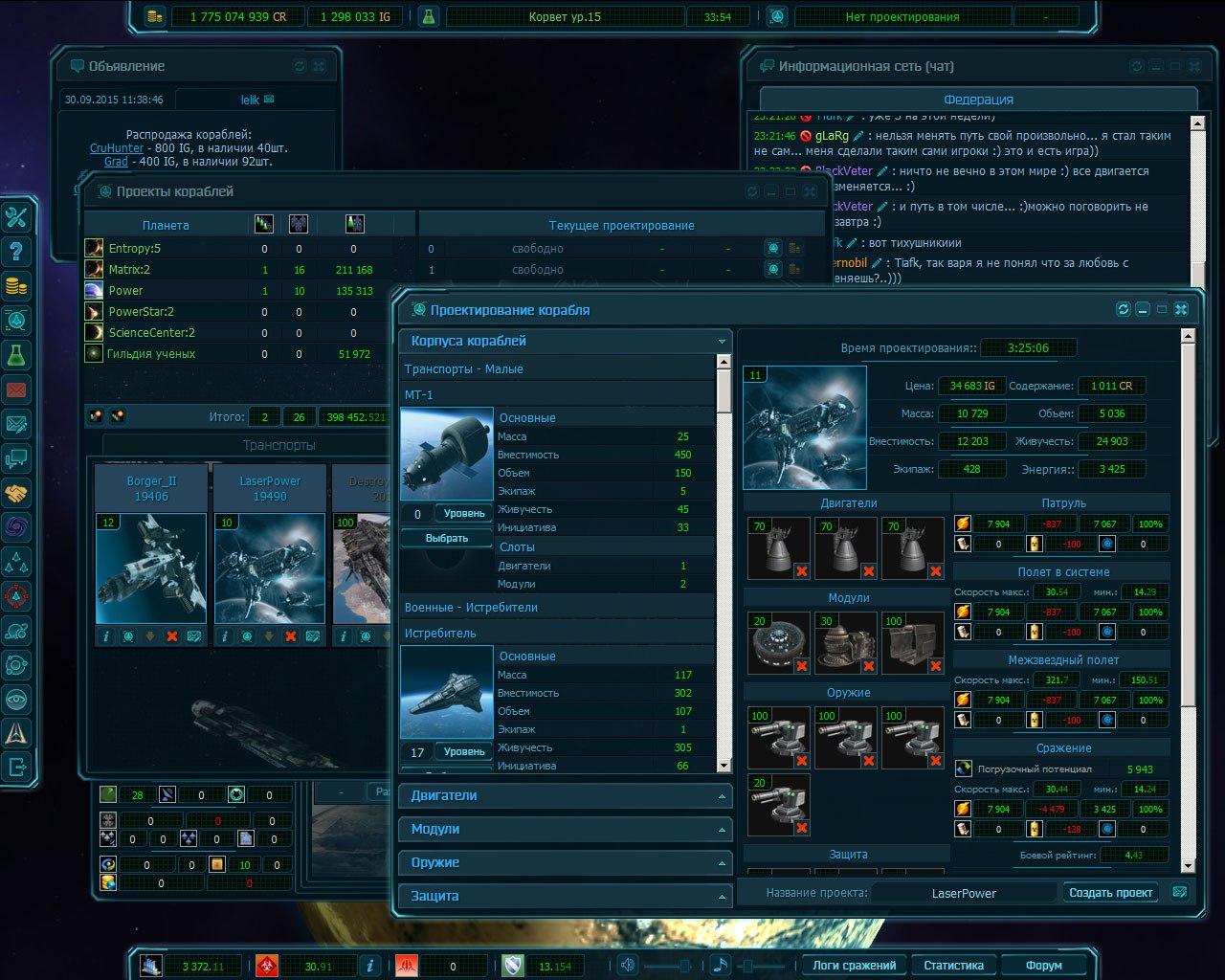Click the question mark help icon

tap(16, 252)
